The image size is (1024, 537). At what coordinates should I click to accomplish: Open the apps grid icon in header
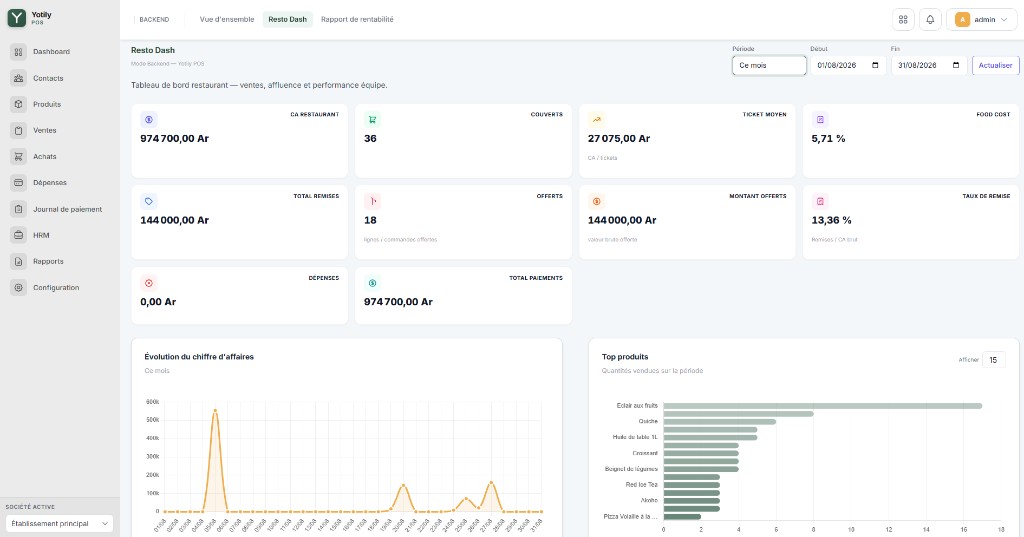pos(903,20)
